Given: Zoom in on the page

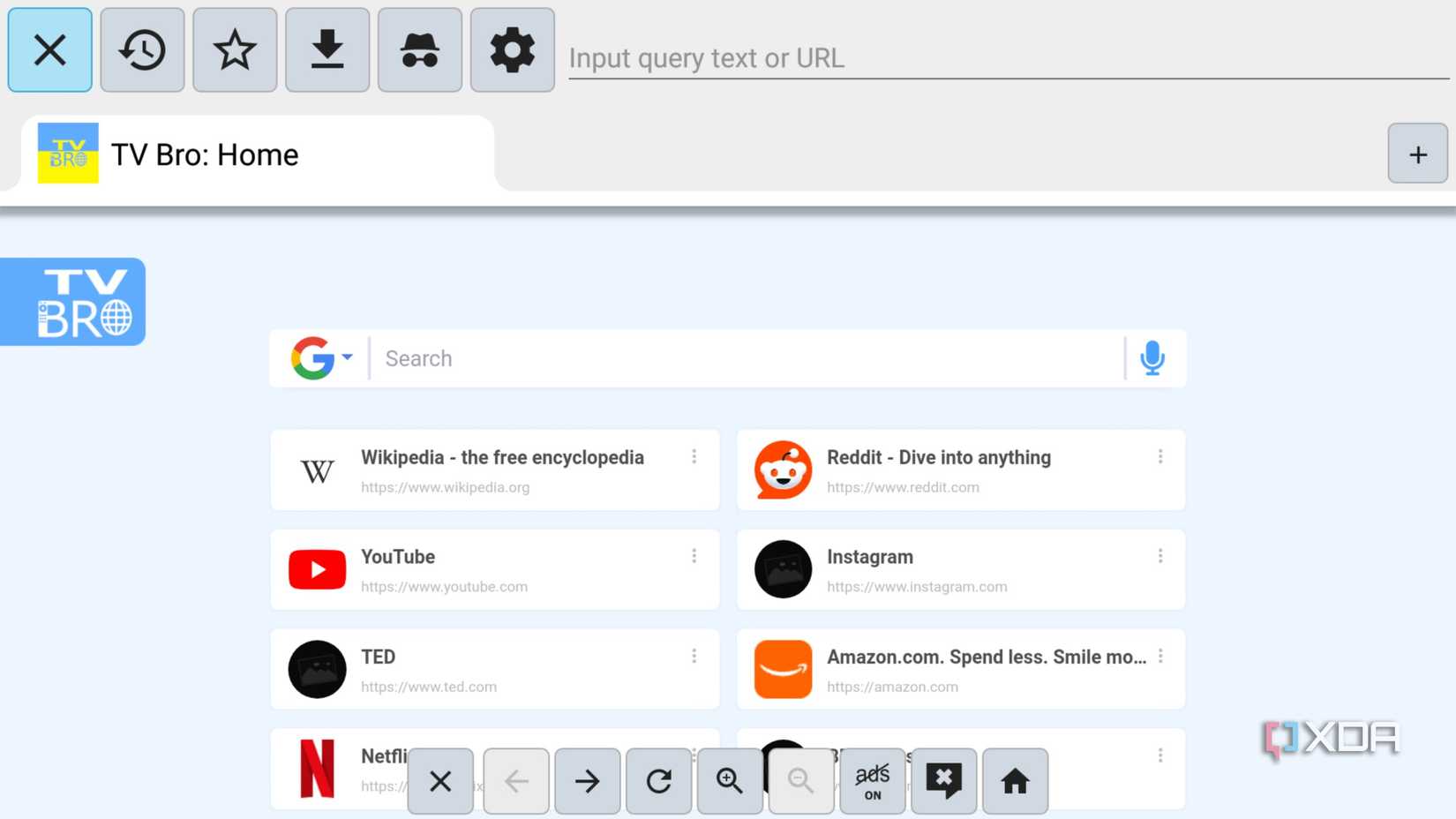Looking at the screenshot, I should pyautogui.click(x=730, y=781).
